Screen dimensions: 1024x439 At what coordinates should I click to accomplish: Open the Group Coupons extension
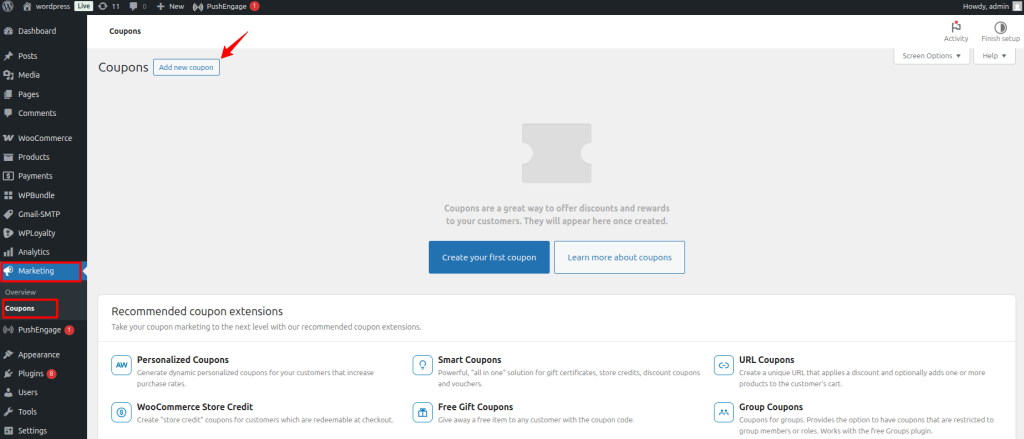(x=771, y=407)
